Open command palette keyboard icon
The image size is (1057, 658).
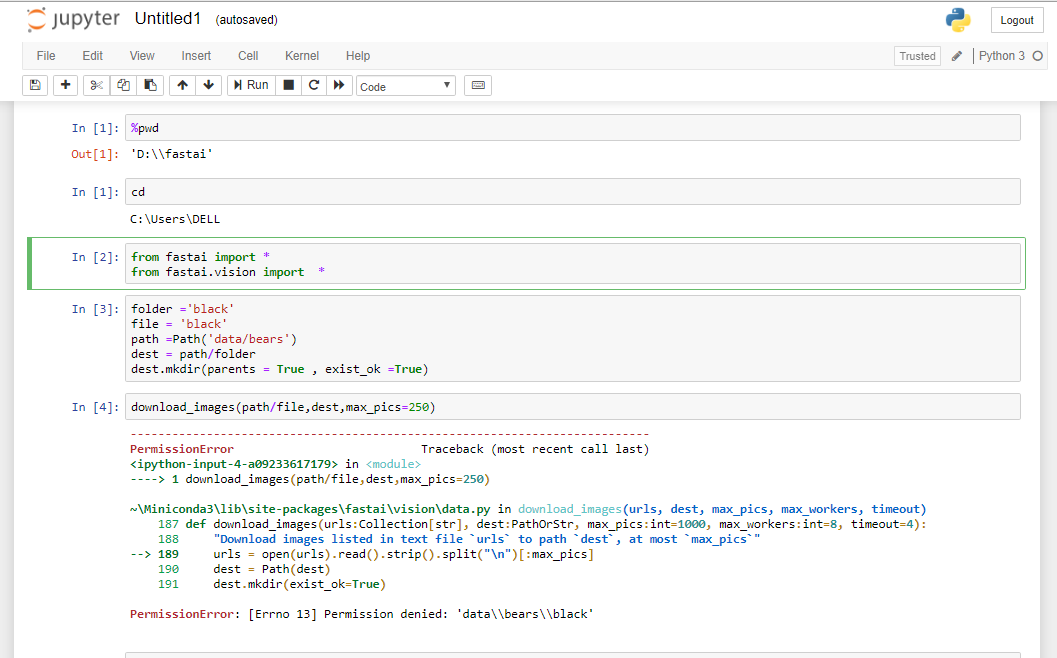[478, 85]
